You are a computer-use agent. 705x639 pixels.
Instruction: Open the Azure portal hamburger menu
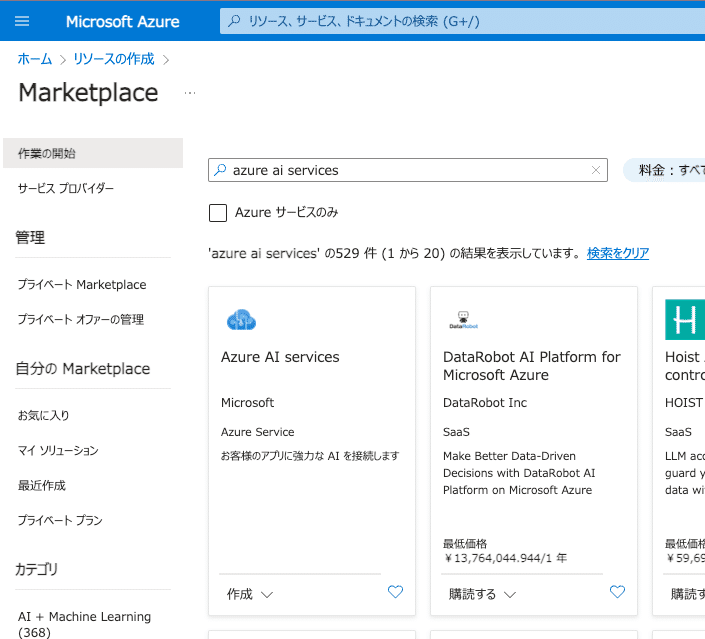click(23, 21)
